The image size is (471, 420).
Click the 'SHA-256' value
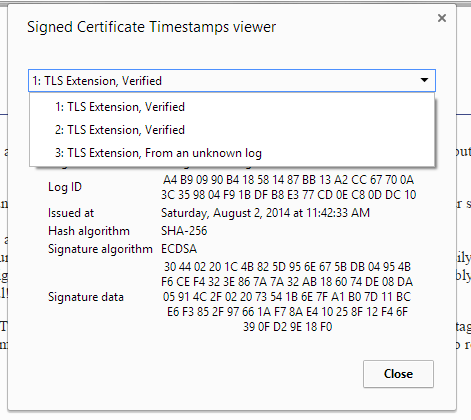(184, 231)
